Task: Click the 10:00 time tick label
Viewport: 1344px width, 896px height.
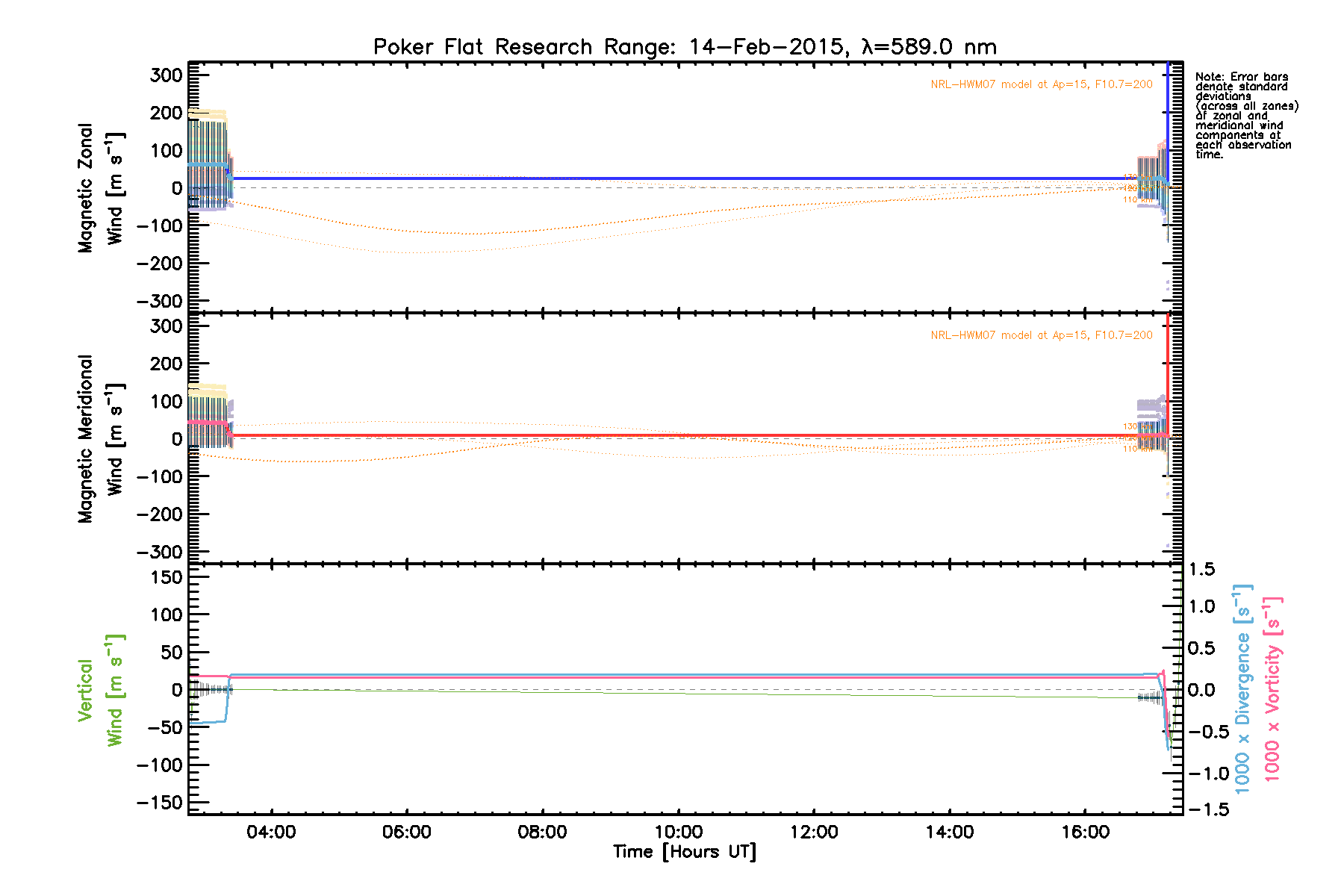Action: [678, 832]
